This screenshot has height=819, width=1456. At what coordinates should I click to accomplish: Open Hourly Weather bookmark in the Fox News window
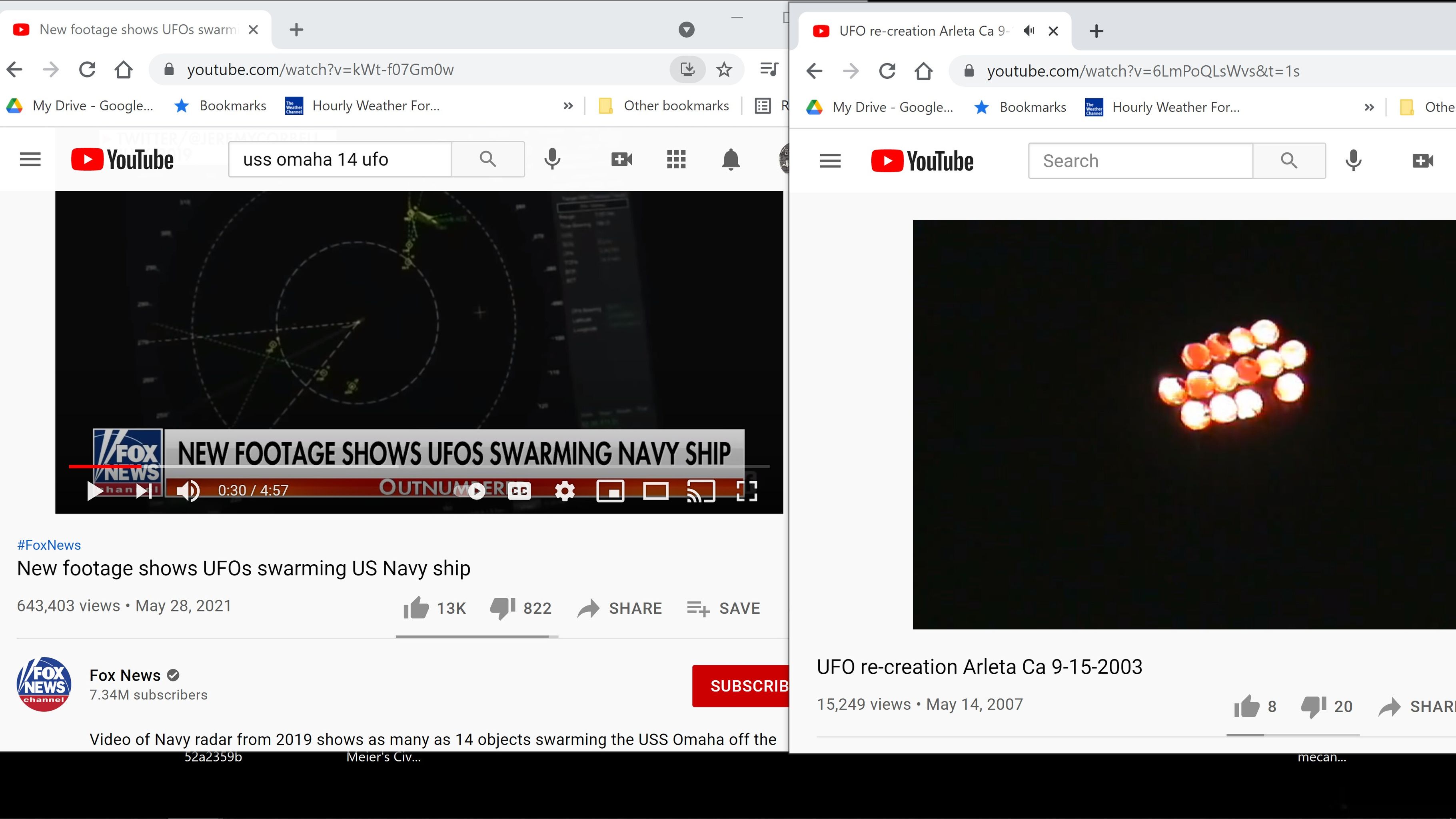pos(363,106)
